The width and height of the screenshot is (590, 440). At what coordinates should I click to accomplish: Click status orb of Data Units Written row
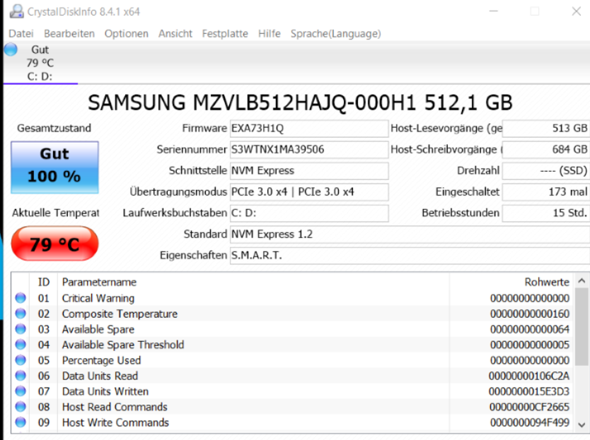pyautogui.click(x=21, y=391)
